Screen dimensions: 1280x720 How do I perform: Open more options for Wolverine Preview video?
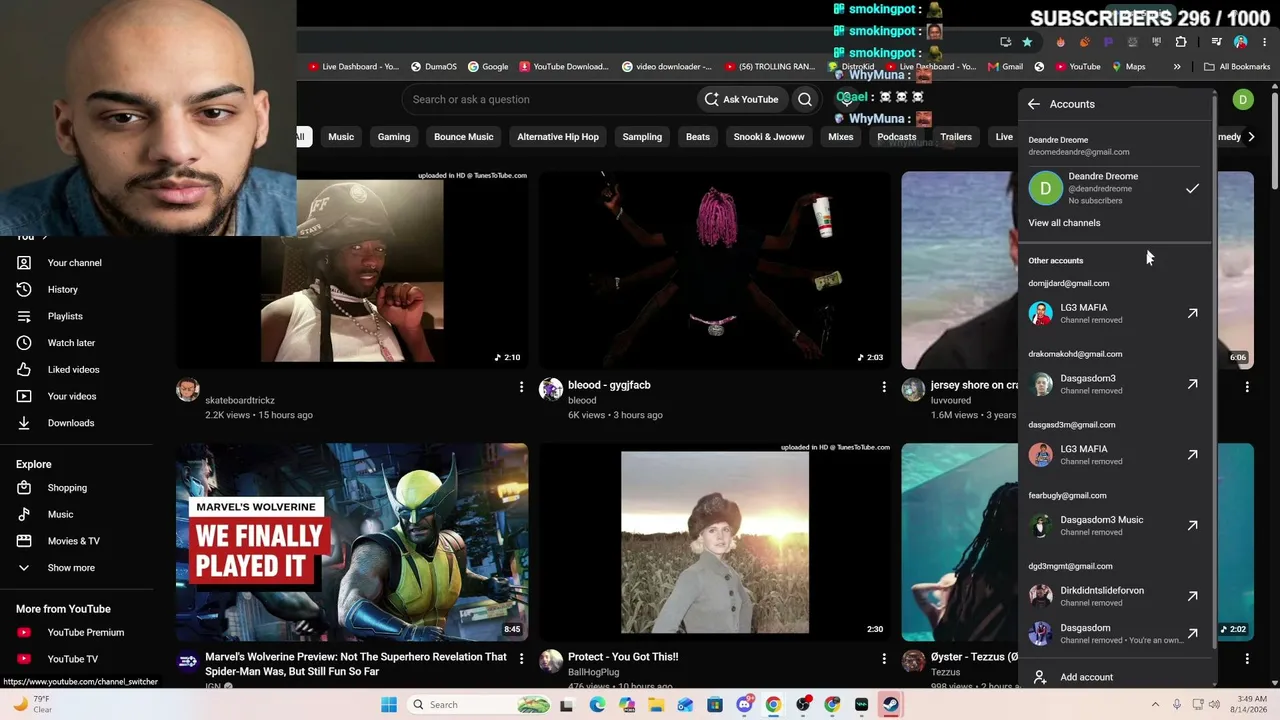click(521, 658)
